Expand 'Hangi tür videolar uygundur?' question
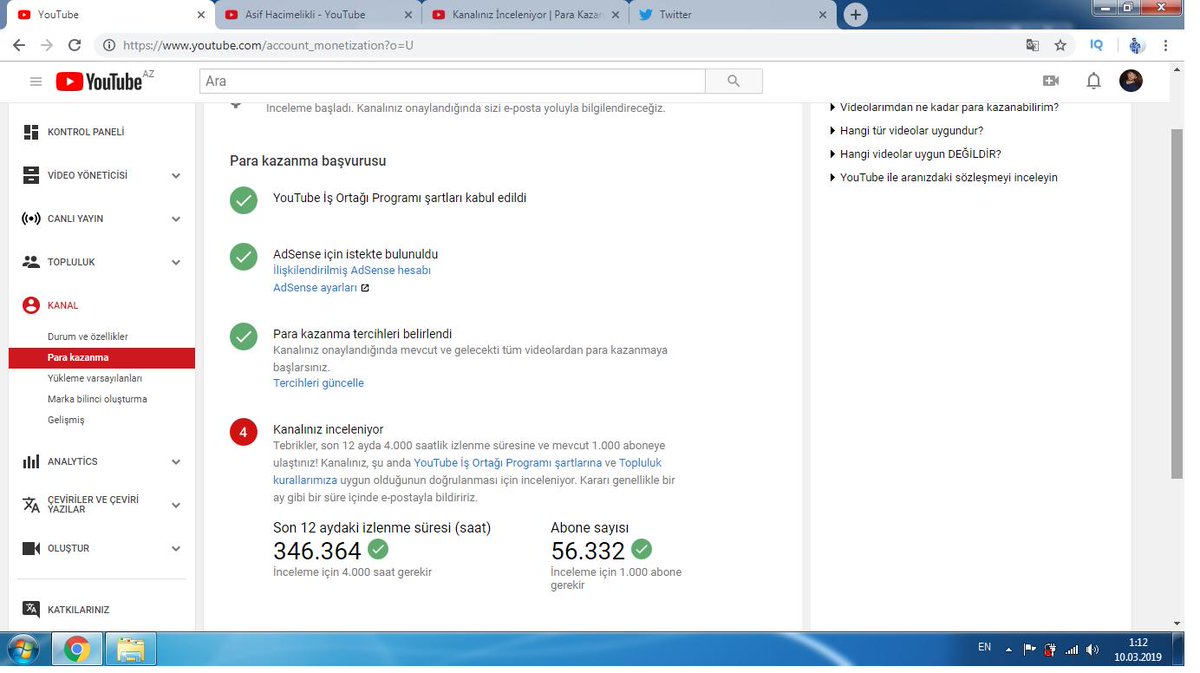The width and height of the screenshot is (1200, 673). coord(906,131)
